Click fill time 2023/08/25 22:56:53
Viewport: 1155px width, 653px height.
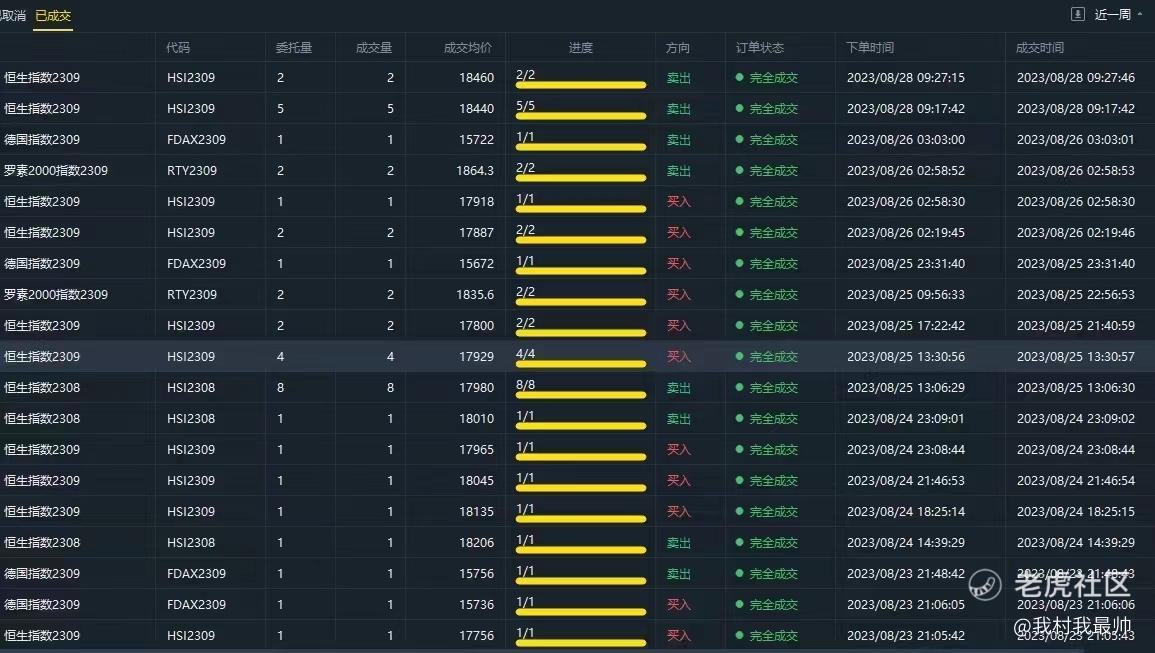(1075, 294)
